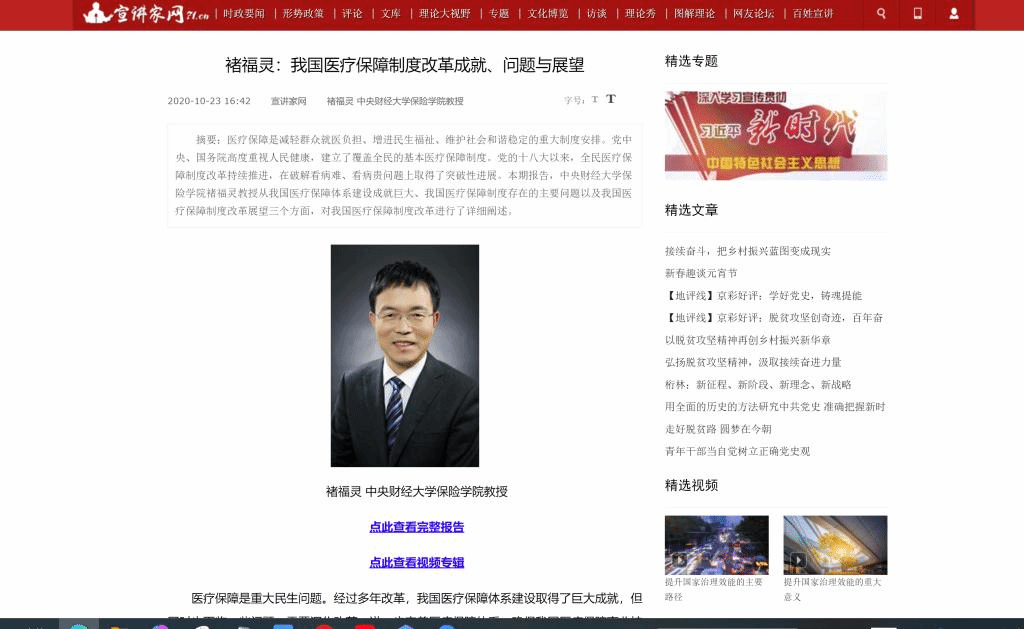This screenshot has height=629, width=1024.
Task: Click the 宣讲家网 site logo
Action: 146,13
